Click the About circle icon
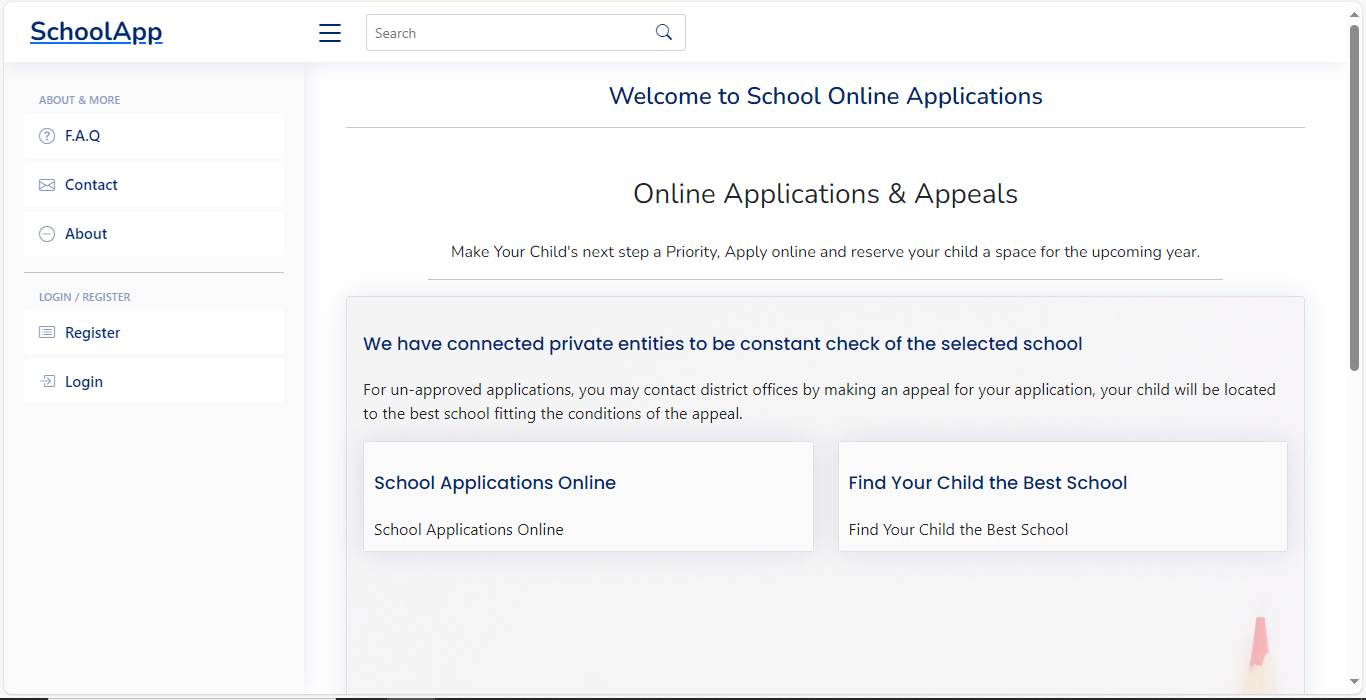 click(x=47, y=234)
